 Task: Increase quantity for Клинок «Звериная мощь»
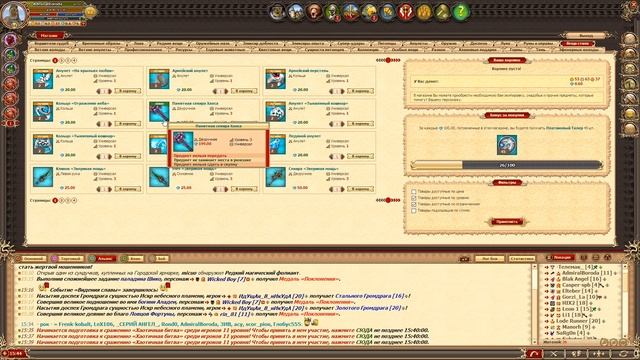tap(109, 189)
